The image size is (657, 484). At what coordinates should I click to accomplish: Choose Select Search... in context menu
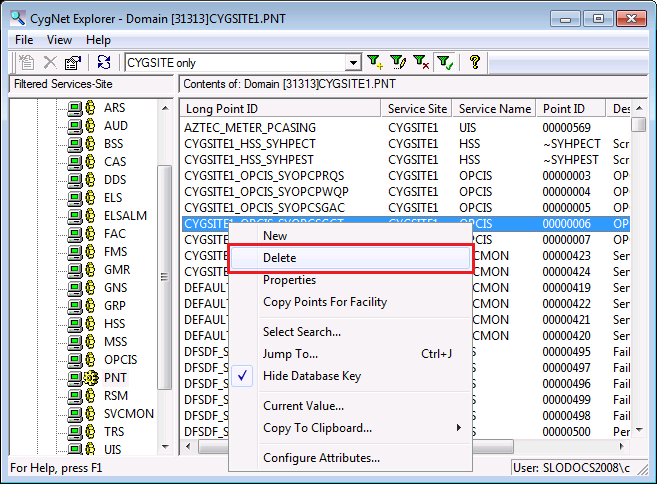[x=350, y=332]
